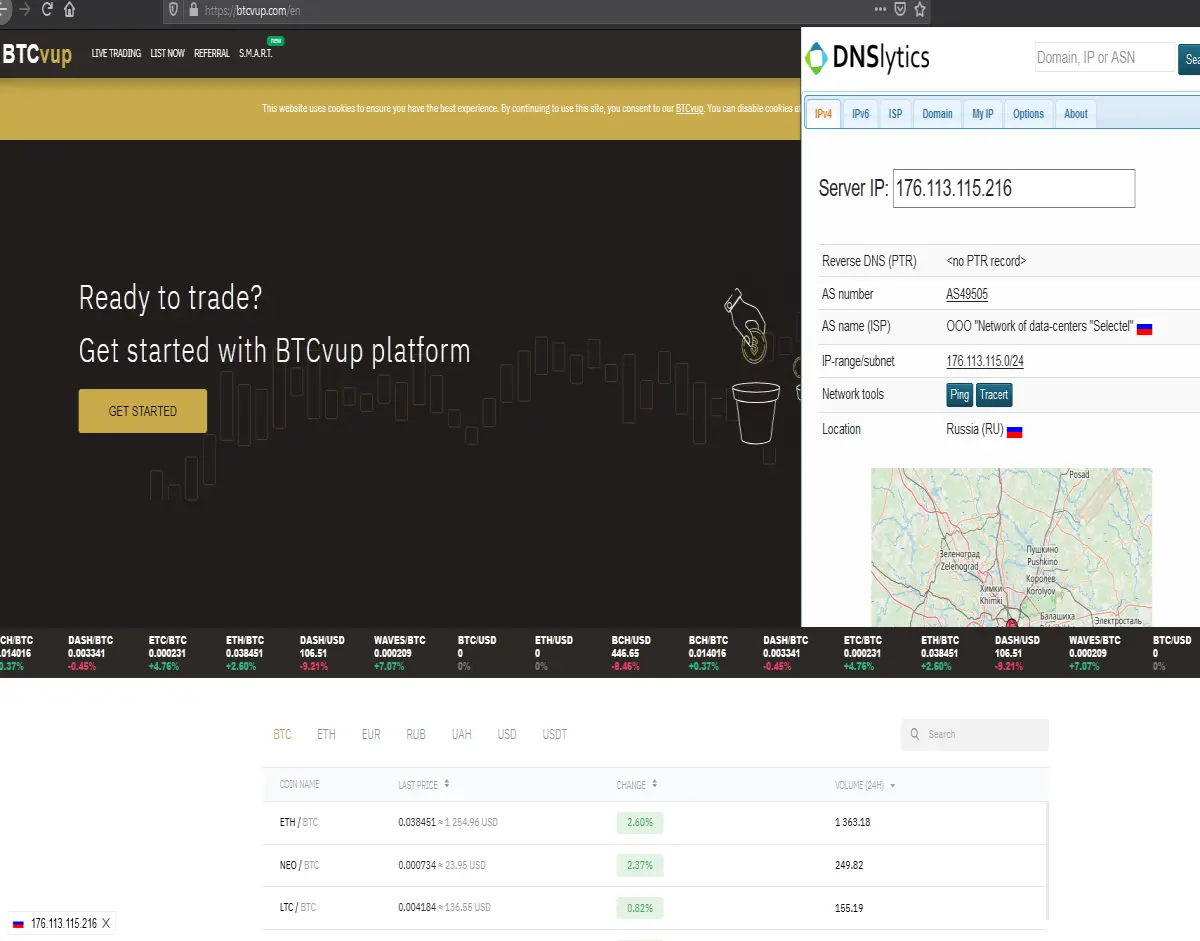Open the About tab in DNSlytics
This screenshot has width=1200, height=941.
pos(1076,114)
